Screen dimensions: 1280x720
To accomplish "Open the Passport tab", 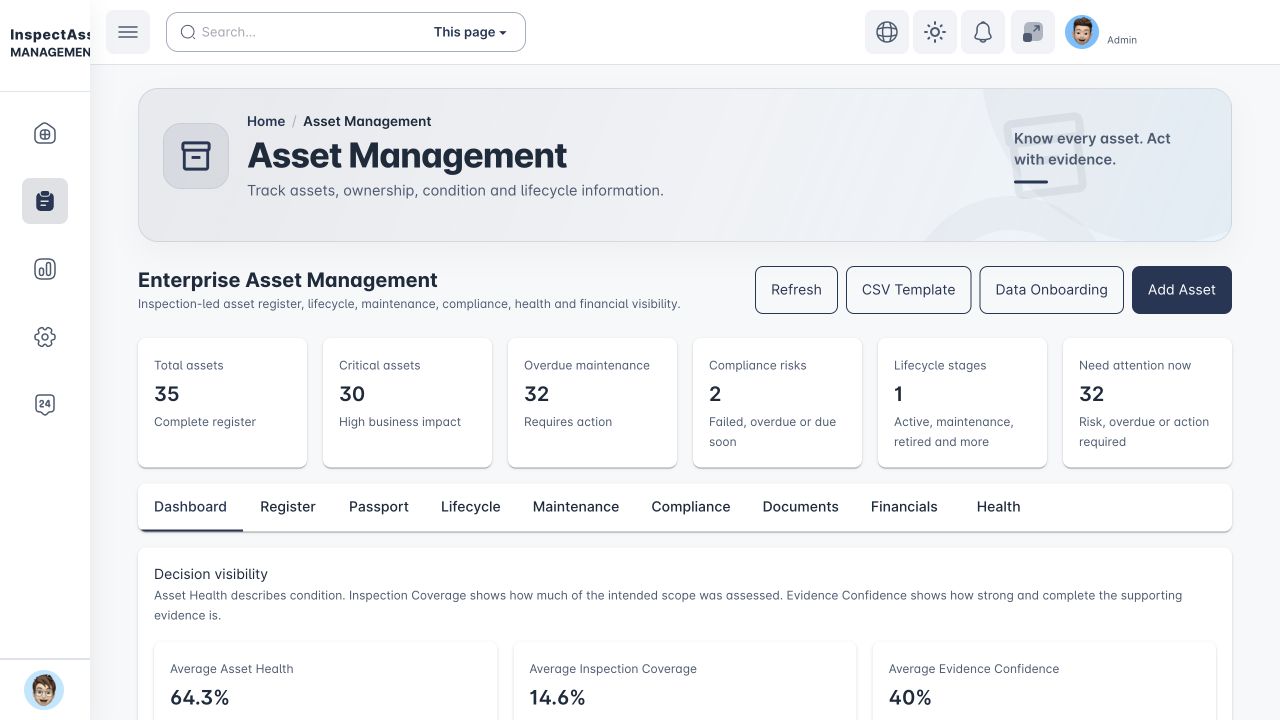I will click(x=379, y=507).
